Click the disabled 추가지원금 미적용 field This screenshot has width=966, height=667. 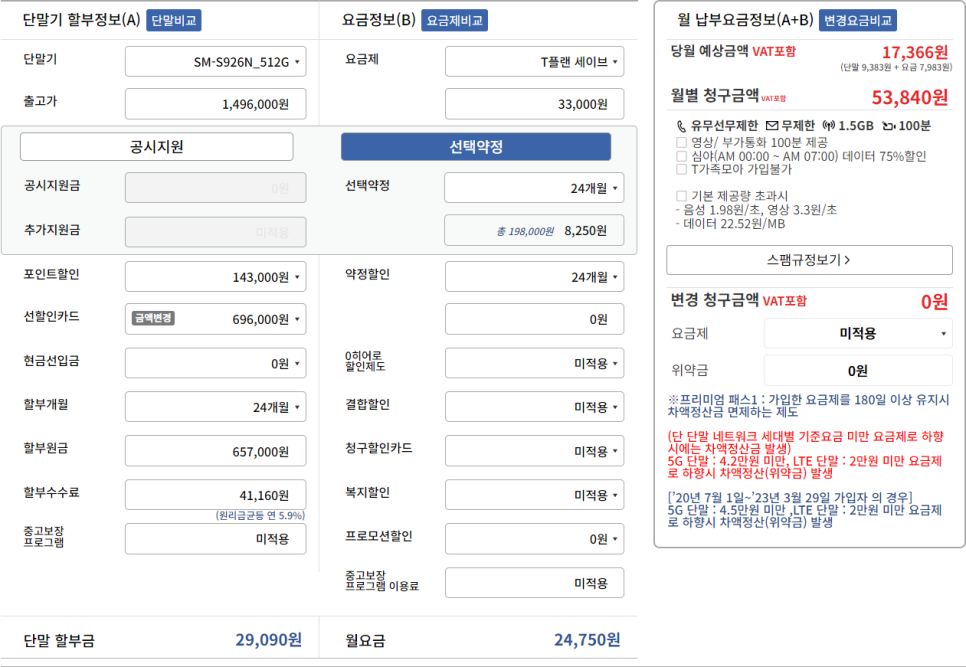pyautogui.click(x=216, y=232)
